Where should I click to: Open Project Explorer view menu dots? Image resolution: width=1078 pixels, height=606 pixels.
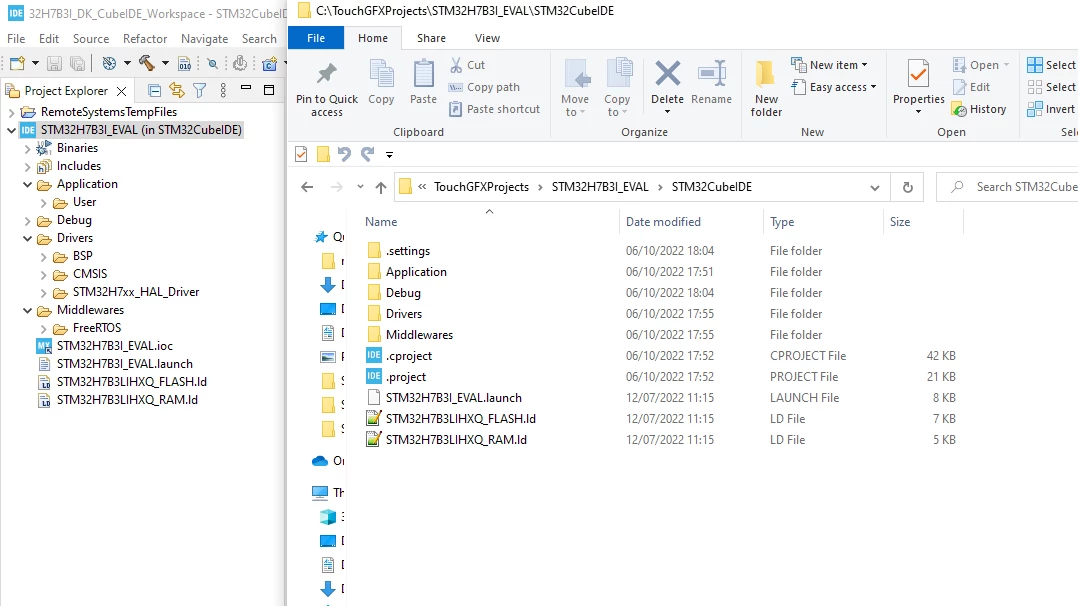click(223, 90)
